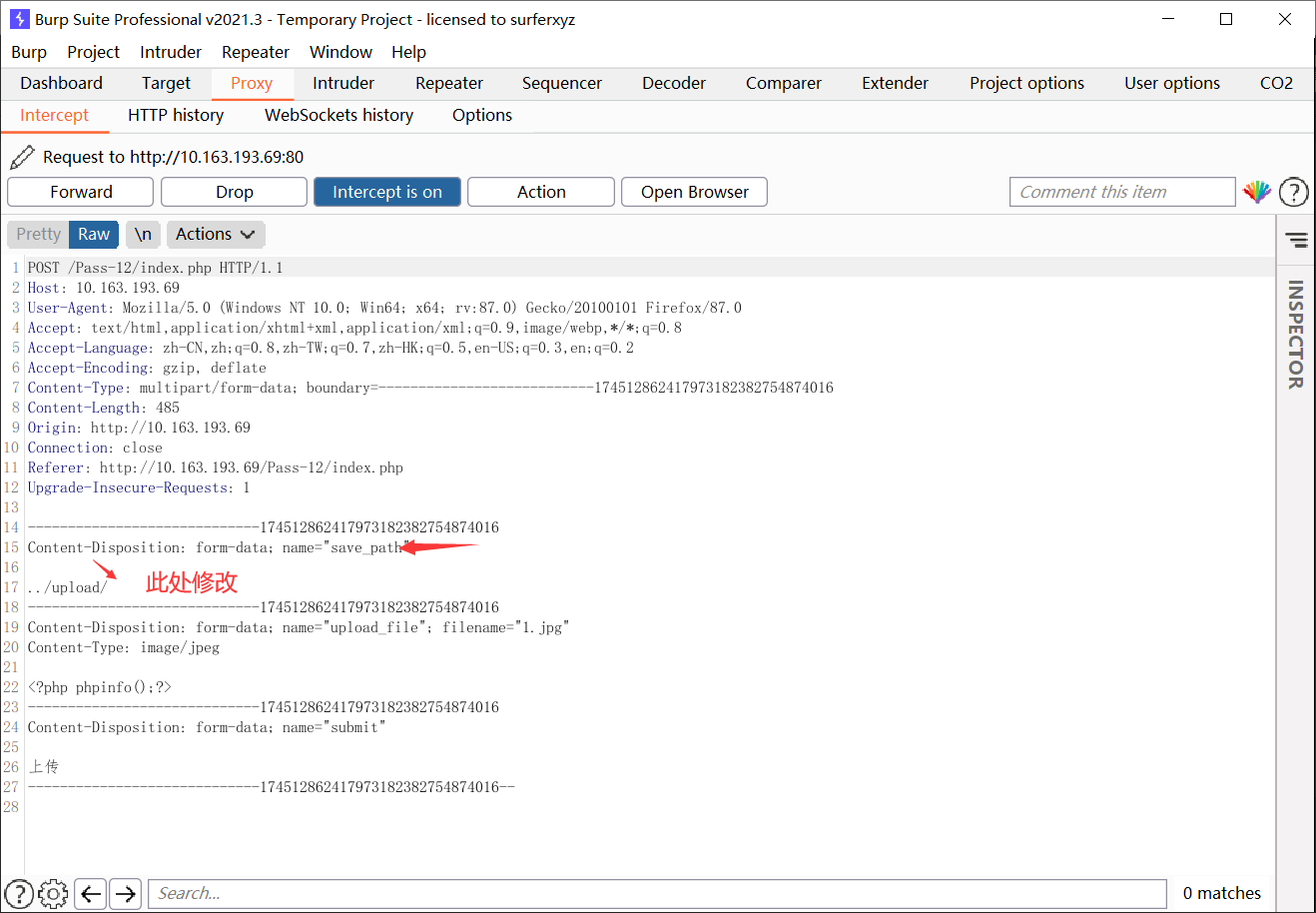This screenshot has width=1316, height=913.
Task: Switch to Pretty view
Action: click(x=38, y=234)
